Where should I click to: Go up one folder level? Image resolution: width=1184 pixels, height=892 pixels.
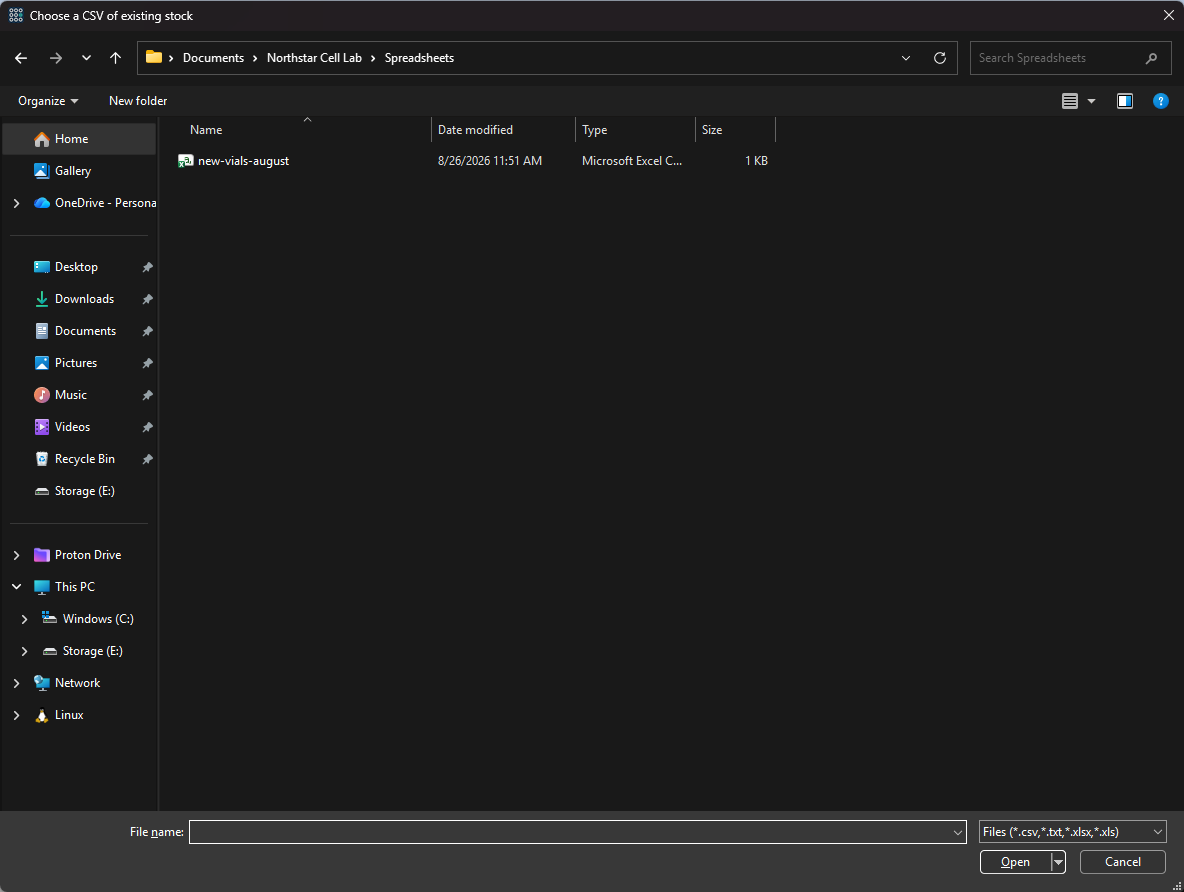click(x=116, y=58)
